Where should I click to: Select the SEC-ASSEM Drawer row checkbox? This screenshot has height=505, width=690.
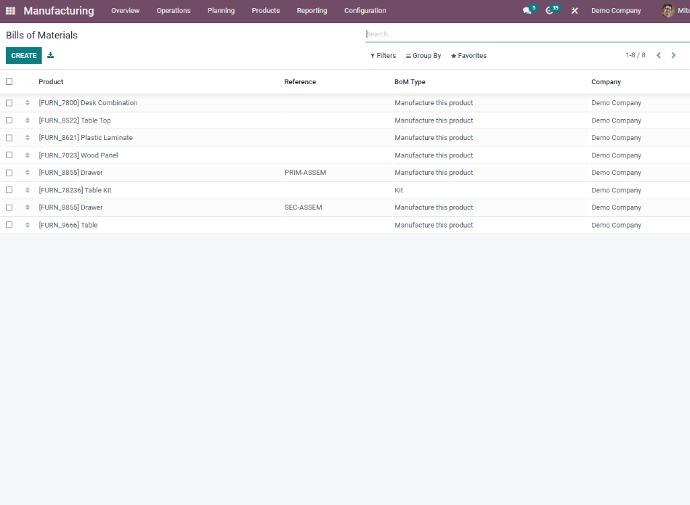(x=9, y=208)
